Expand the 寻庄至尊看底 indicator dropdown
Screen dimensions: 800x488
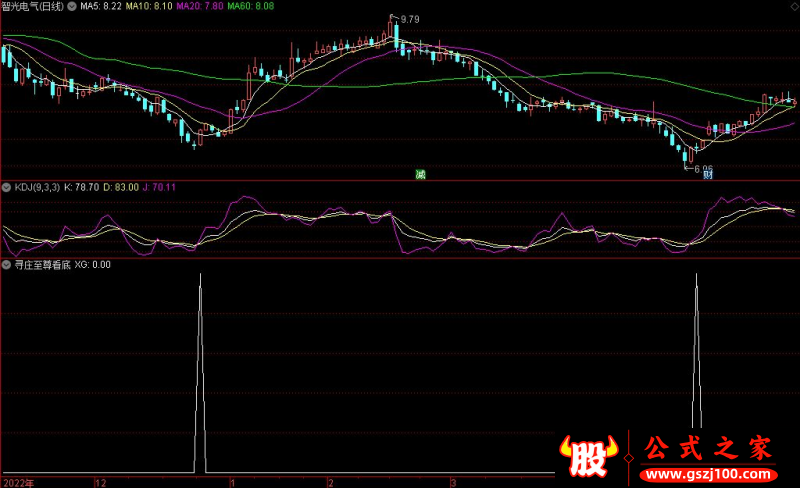pyautogui.click(x=6, y=265)
